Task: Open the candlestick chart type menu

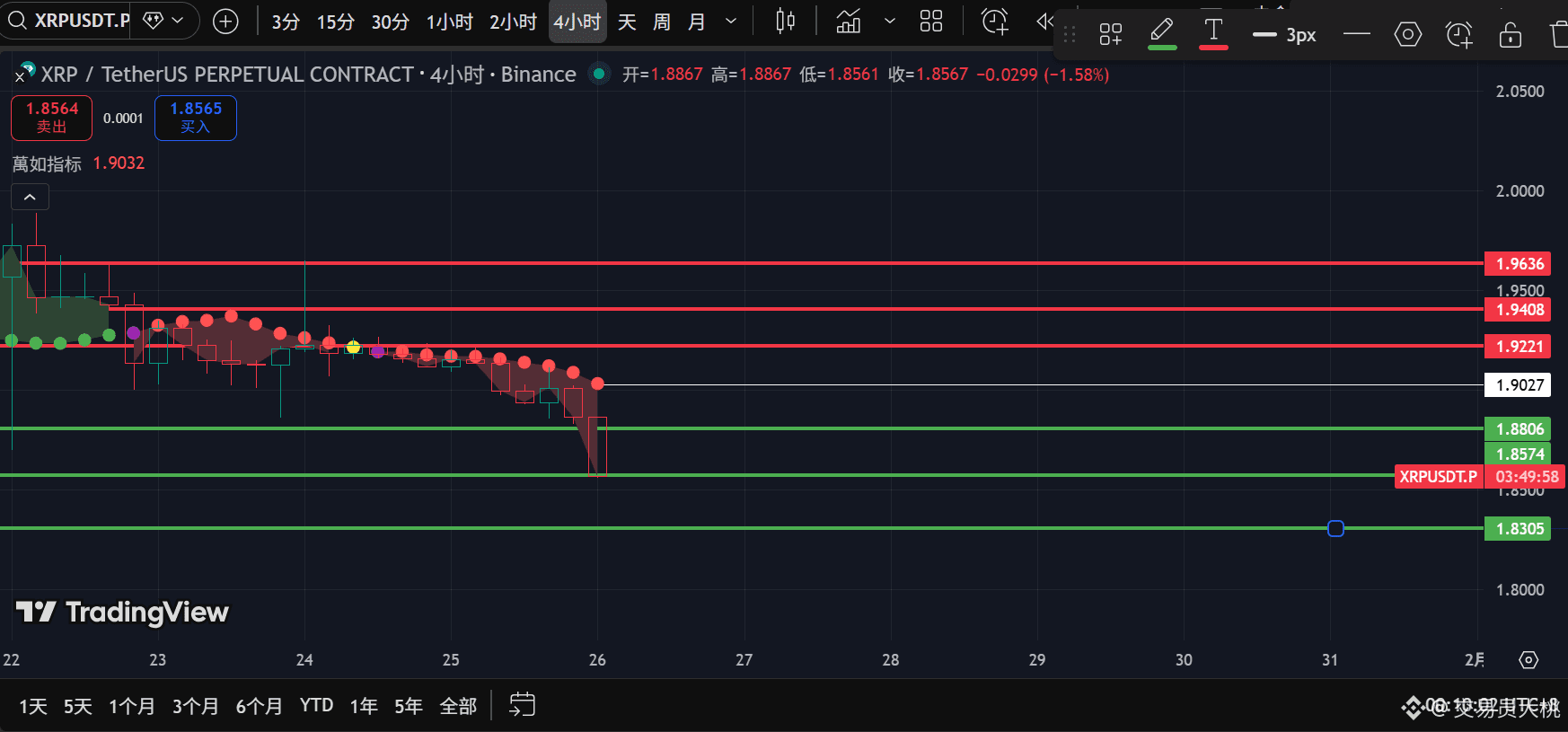Action: coord(785,22)
